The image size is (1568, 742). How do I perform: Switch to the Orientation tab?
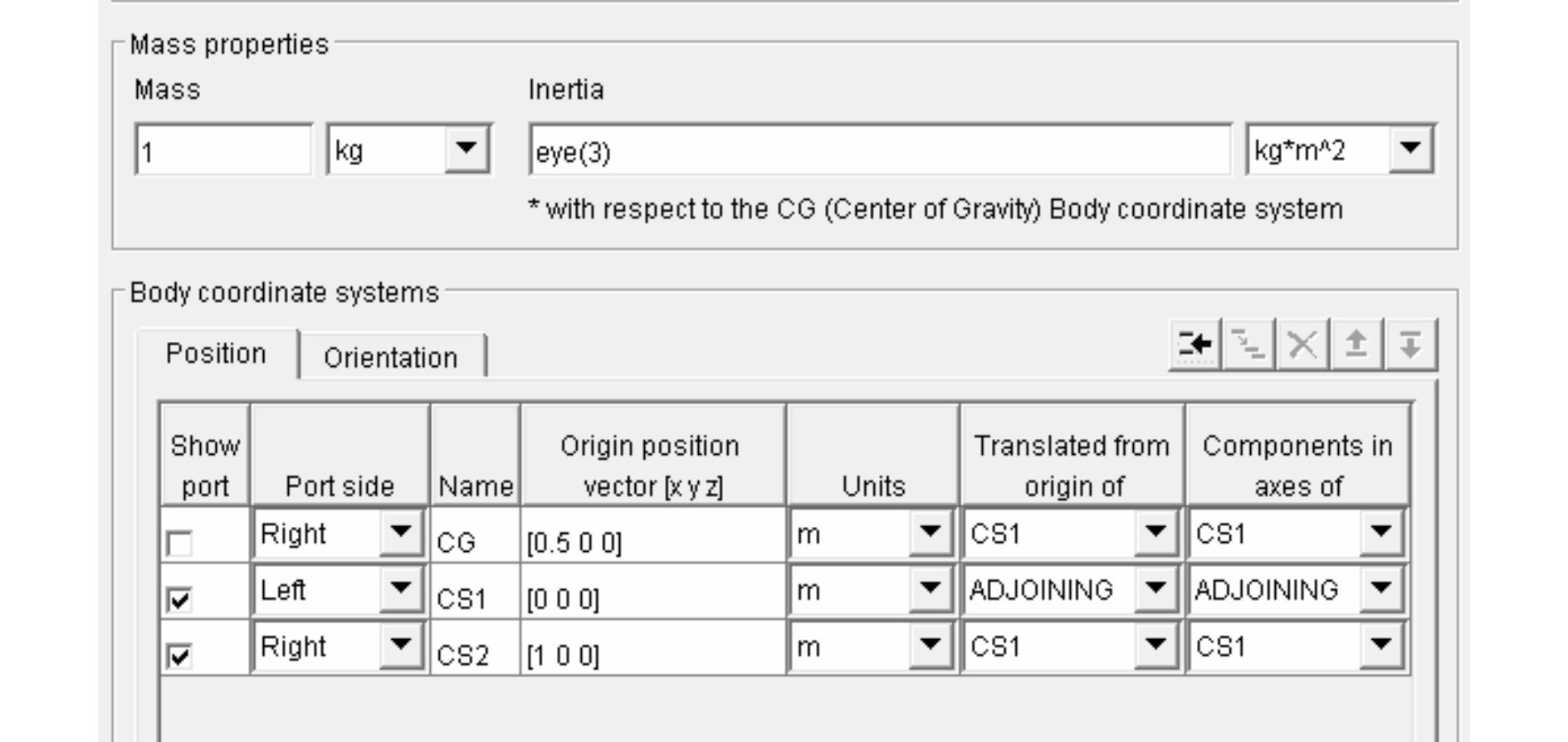(391, 358)
